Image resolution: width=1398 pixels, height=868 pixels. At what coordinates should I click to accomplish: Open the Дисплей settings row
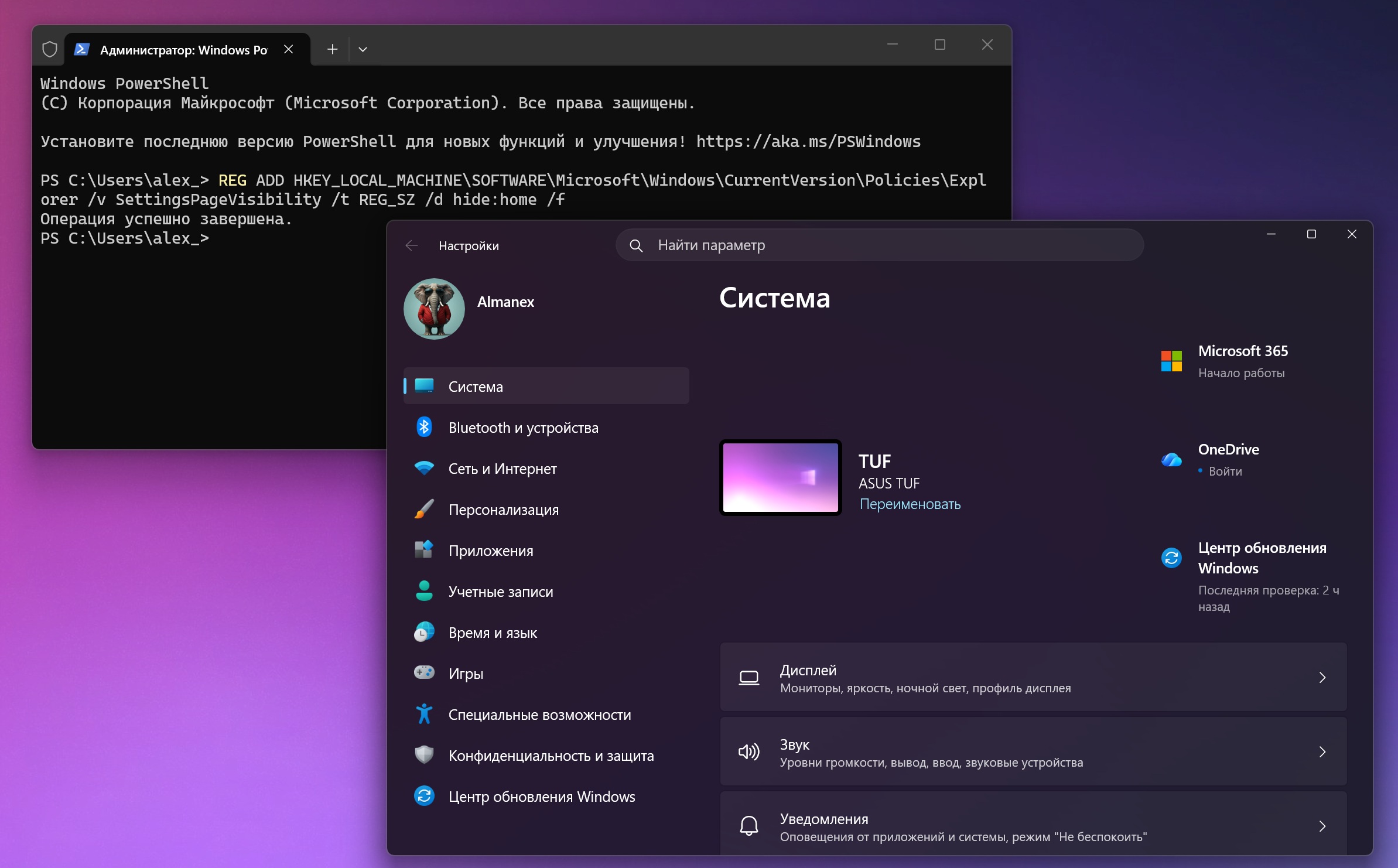pyautogui.click(x=1034, y=677)
